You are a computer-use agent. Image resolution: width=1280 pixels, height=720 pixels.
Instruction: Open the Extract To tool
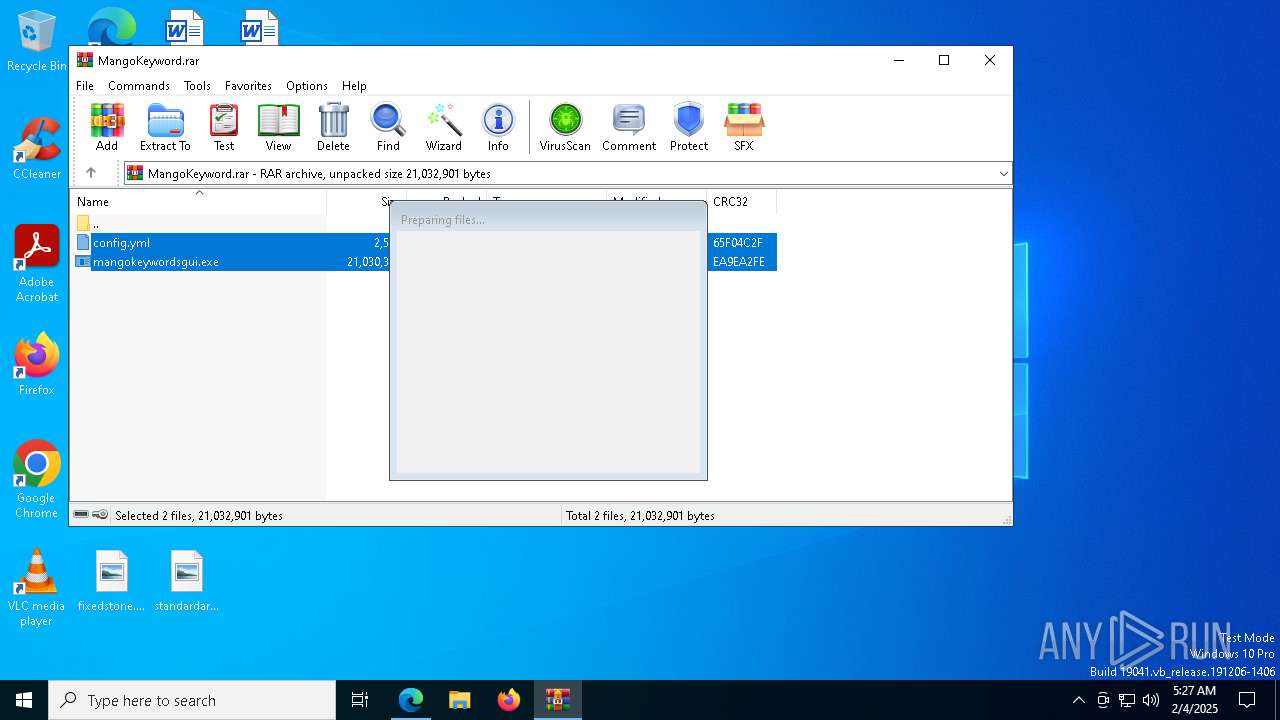coord(165,127)
